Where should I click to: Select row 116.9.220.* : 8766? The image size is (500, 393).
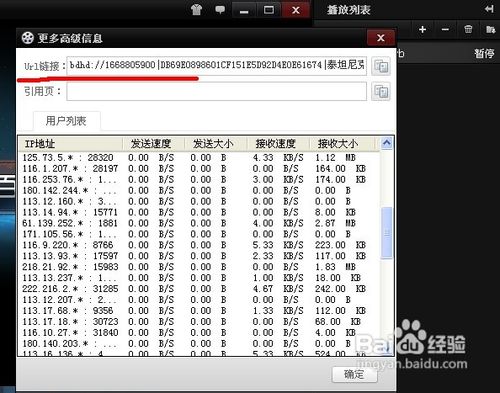(199, 245)
